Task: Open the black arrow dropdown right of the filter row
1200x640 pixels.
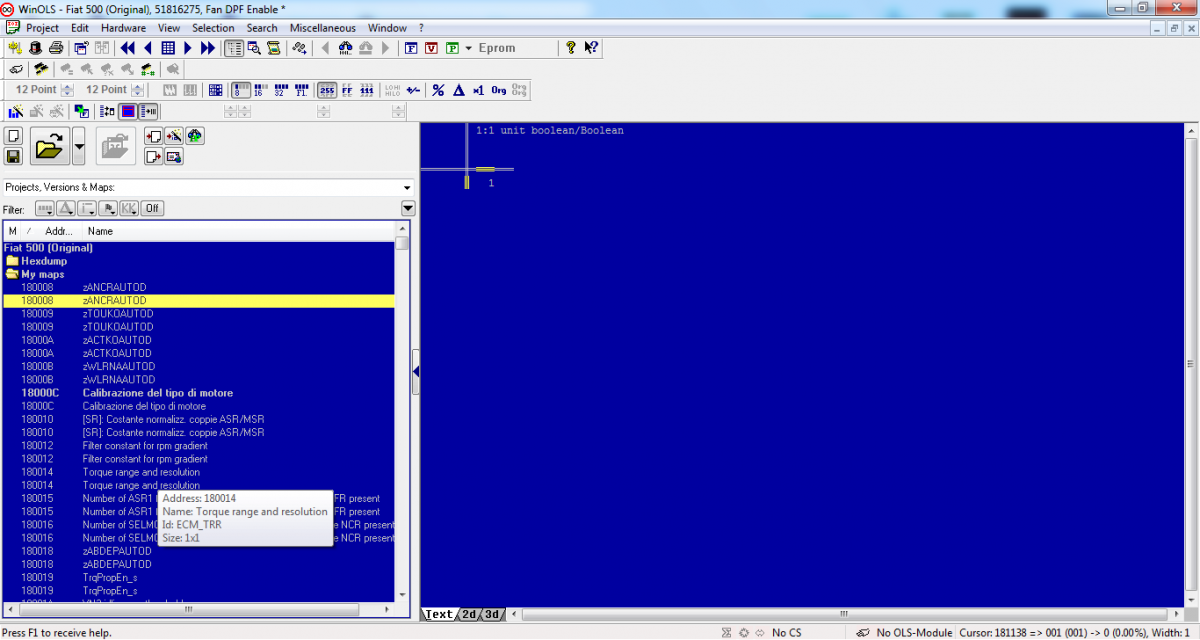Action: pyautogui.click(x=408, y=208)
